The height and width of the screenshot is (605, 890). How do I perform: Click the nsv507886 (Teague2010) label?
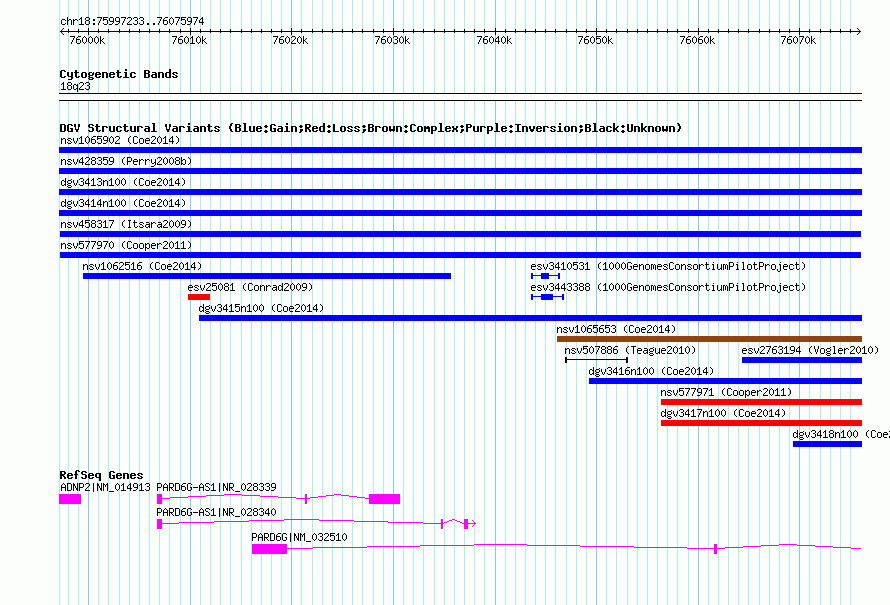click(x=630, y=350)
